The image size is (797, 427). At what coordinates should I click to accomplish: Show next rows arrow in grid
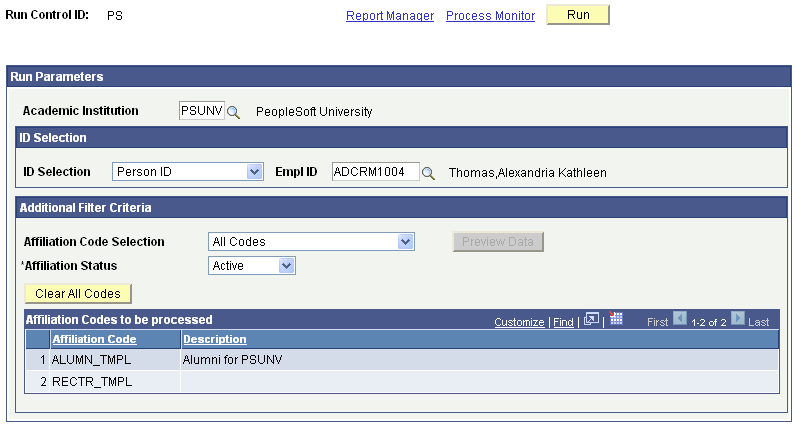738,319
